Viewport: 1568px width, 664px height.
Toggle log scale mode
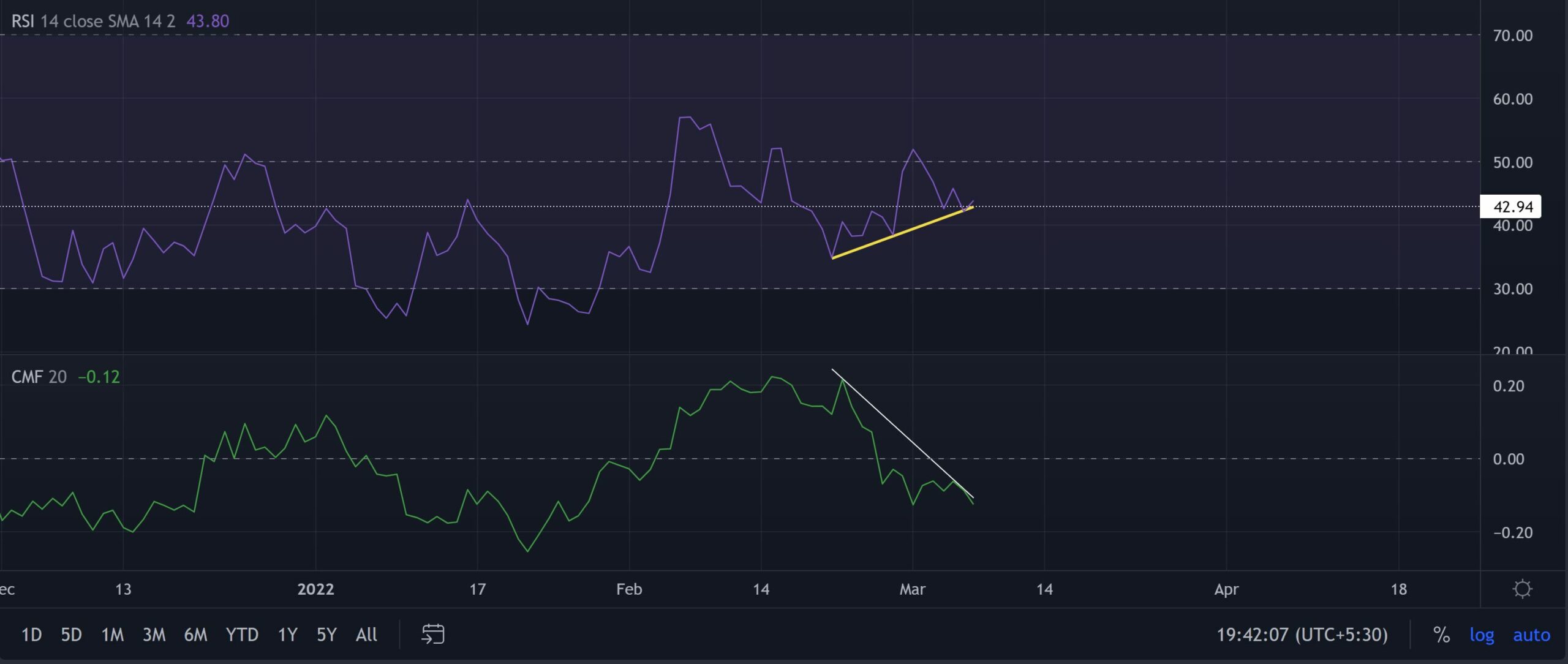(1482, 635)
